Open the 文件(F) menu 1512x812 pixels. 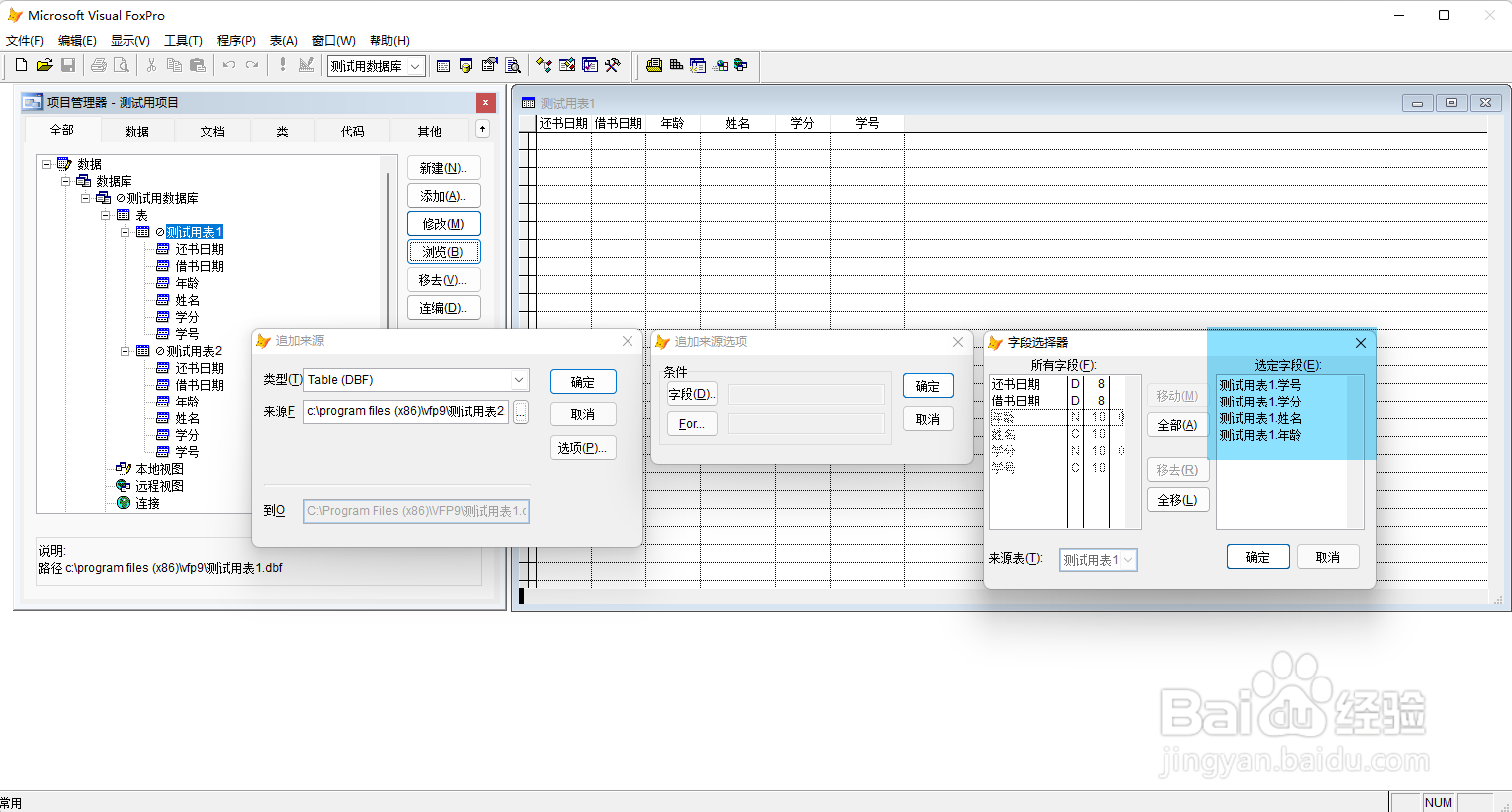click(25, 41)
